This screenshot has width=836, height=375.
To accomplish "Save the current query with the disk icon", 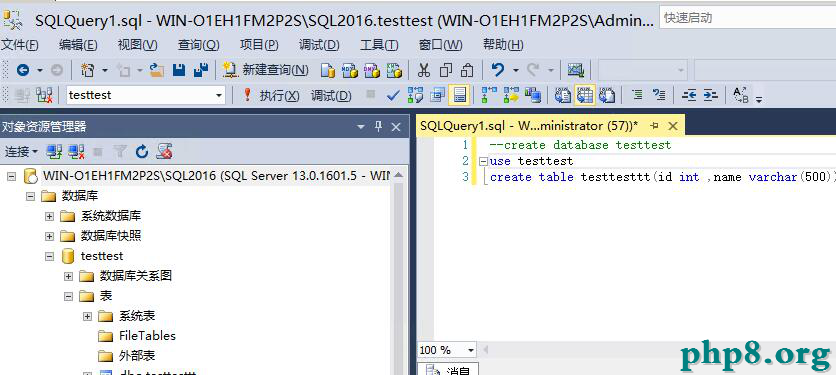I will pyautogui.click(x=179, y=70).
